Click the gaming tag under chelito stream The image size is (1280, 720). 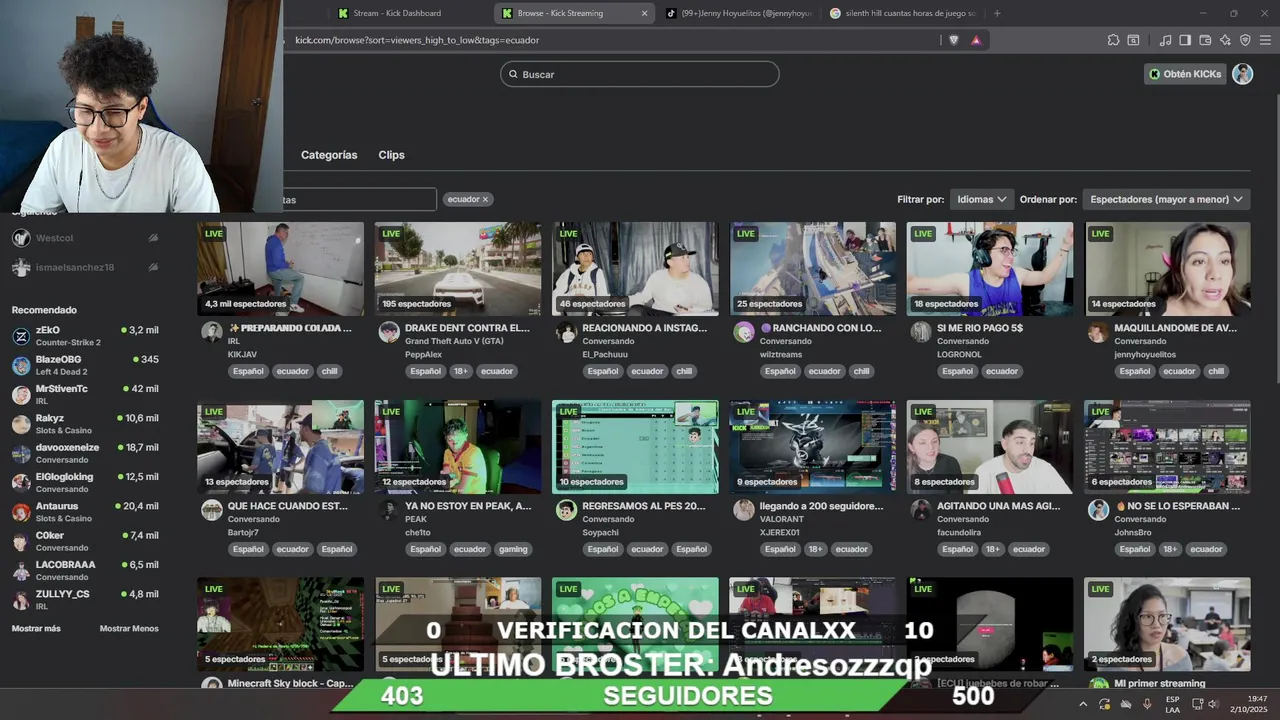(x=513, y=549)
